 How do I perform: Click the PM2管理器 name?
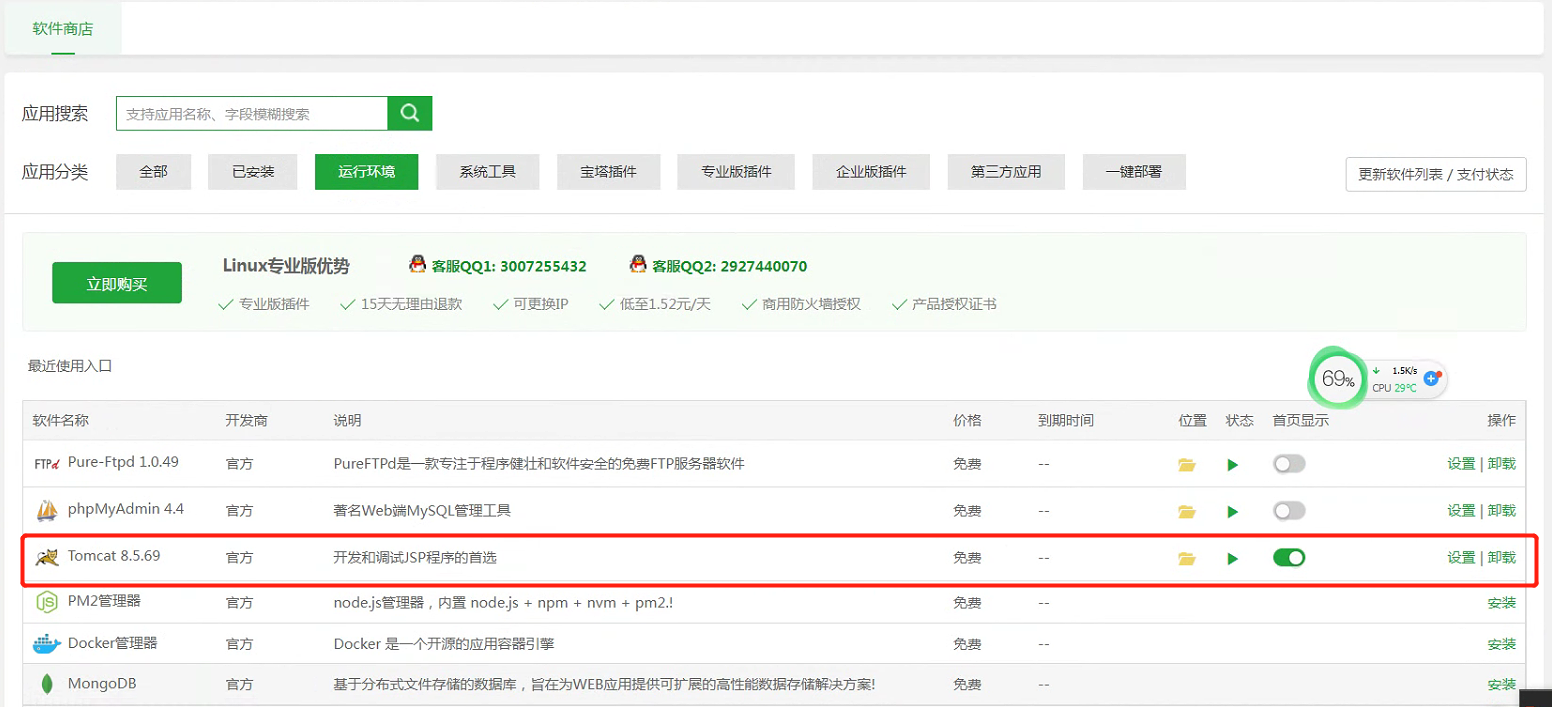104,601
